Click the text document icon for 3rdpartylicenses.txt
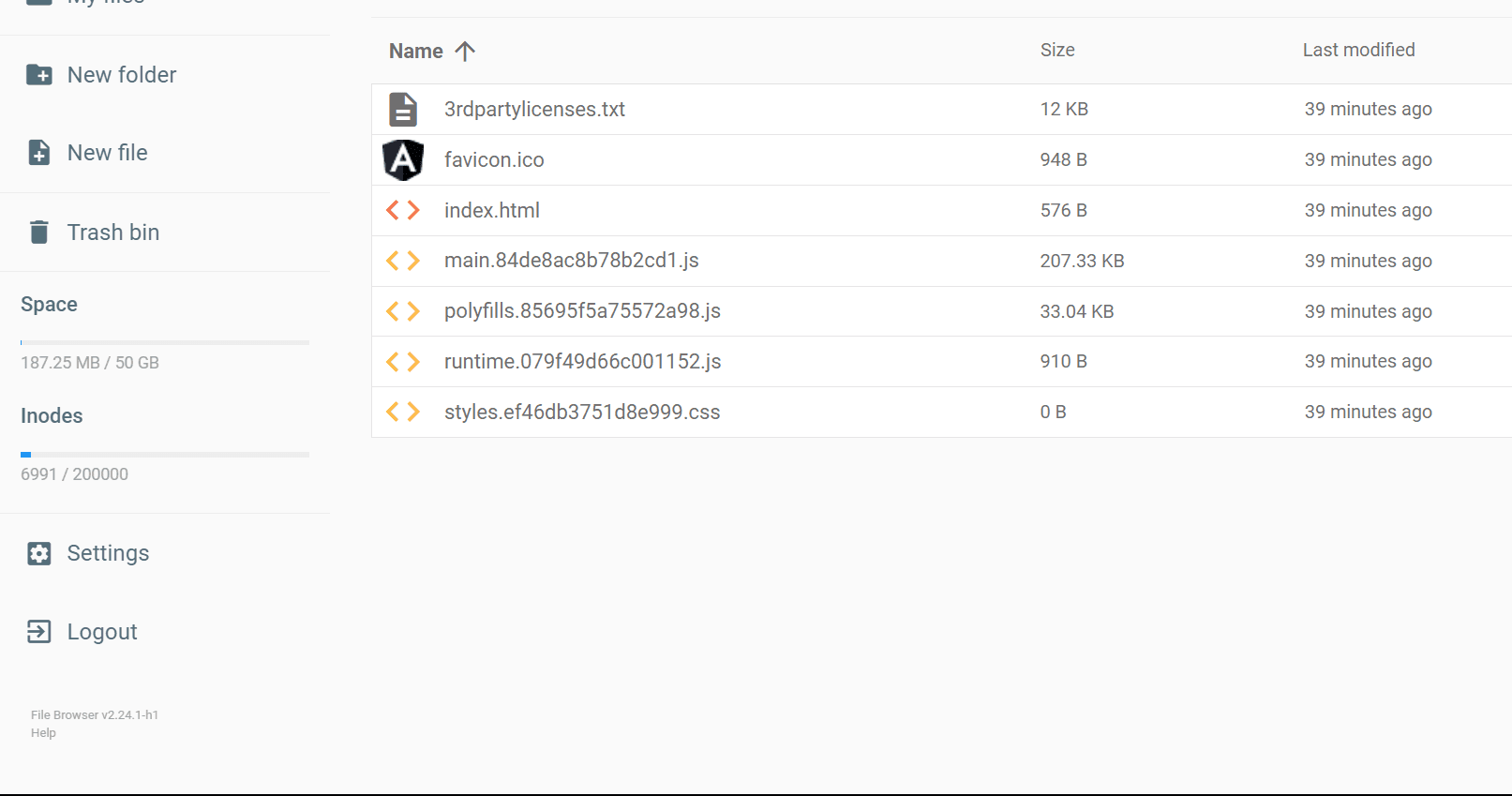 coord(403,109)
